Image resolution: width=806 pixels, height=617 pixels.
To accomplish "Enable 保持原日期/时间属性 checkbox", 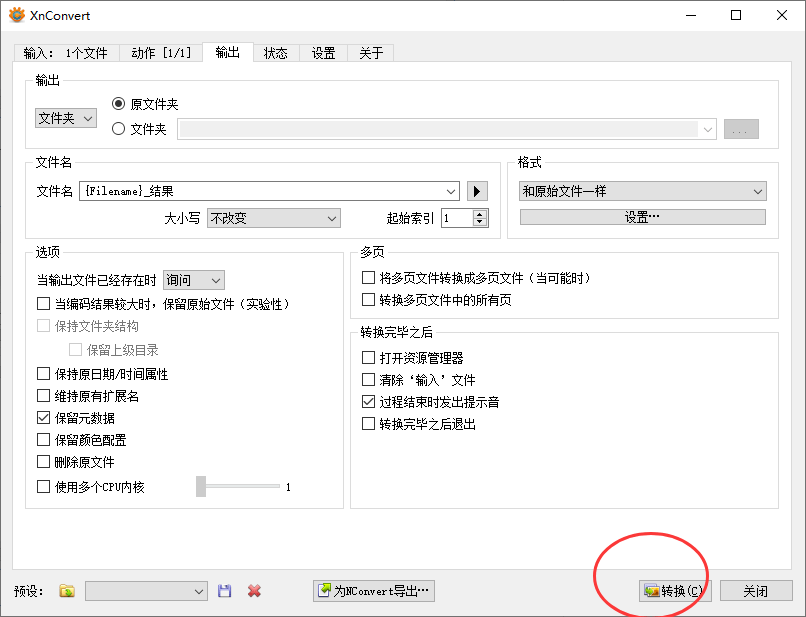I will click(x=43, y=374).
